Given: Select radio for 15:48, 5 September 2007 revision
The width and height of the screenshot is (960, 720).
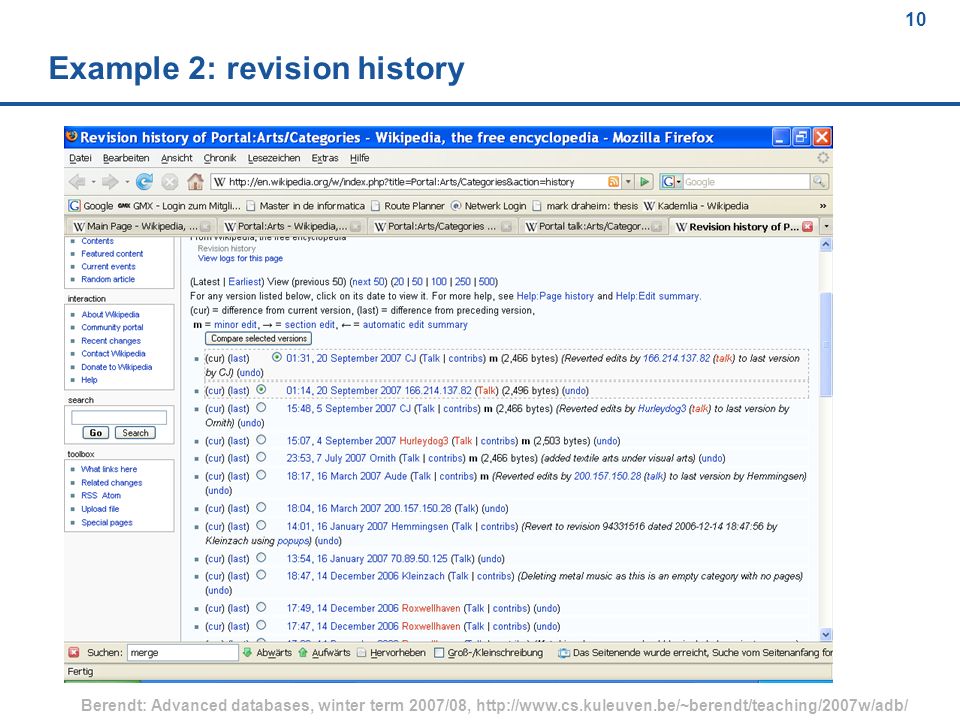Looking at the screenshot, I should tap(261, 407).
